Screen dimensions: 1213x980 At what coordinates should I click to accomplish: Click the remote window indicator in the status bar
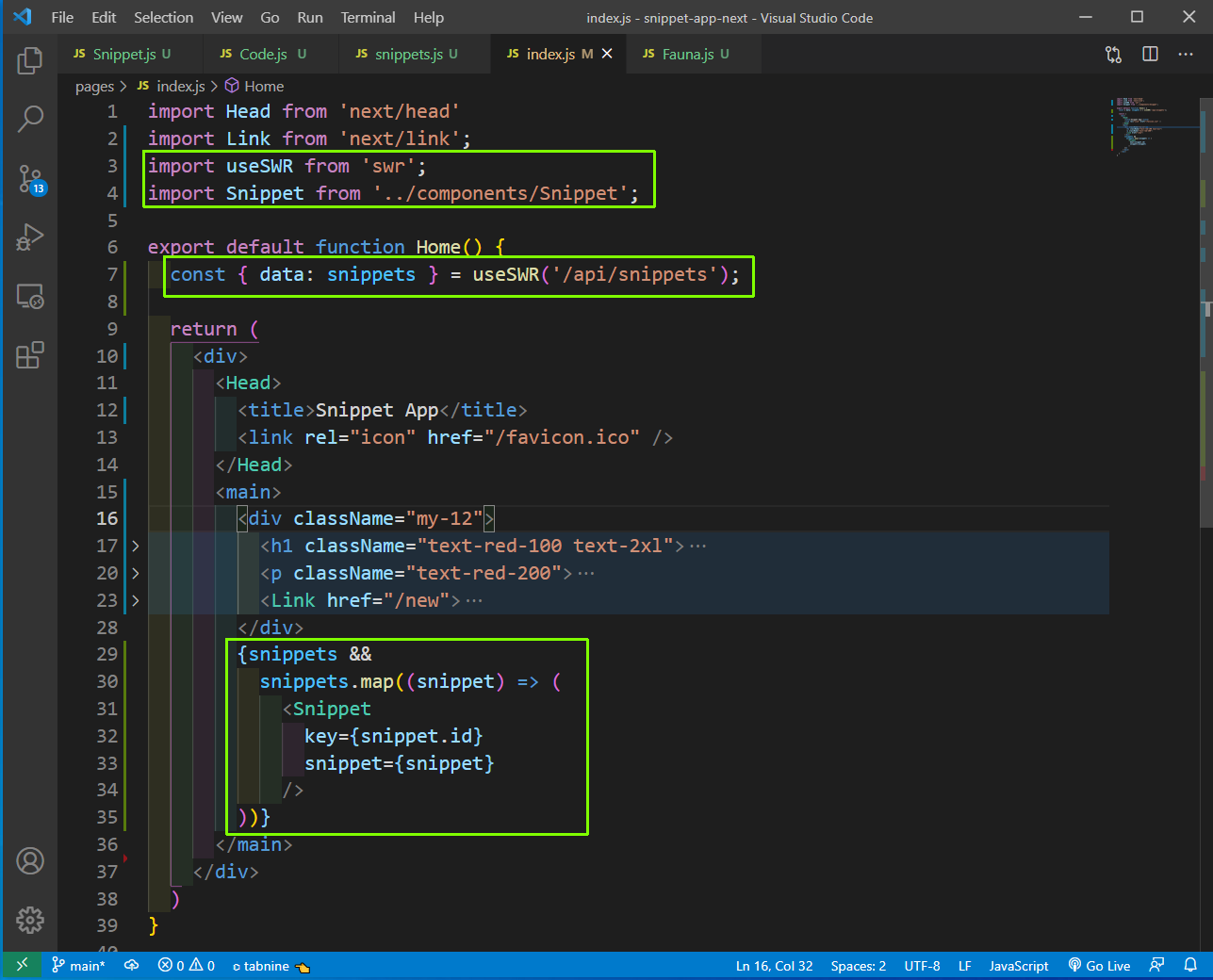coord(22,965)
